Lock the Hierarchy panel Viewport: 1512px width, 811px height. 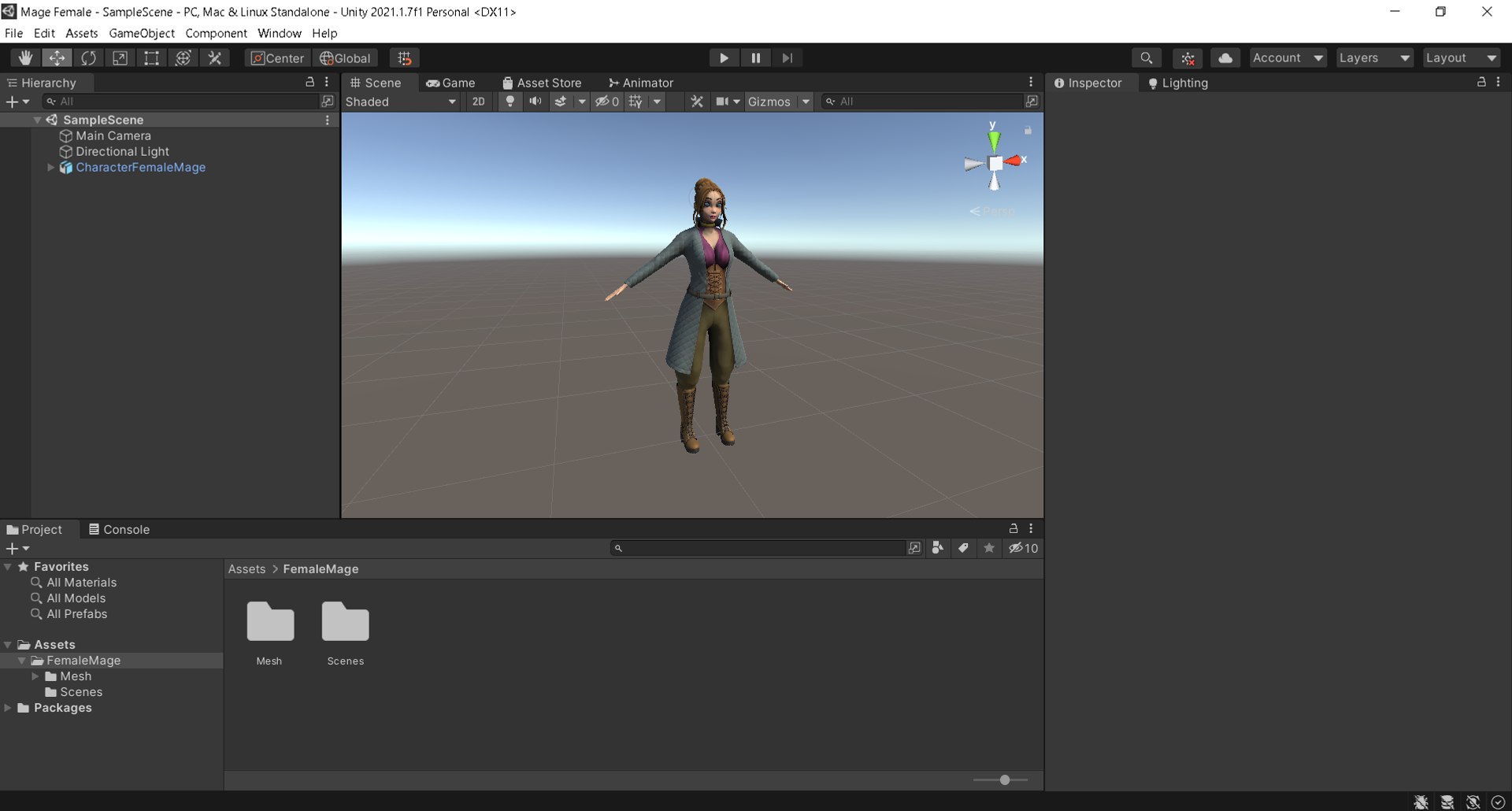(309, 82)
